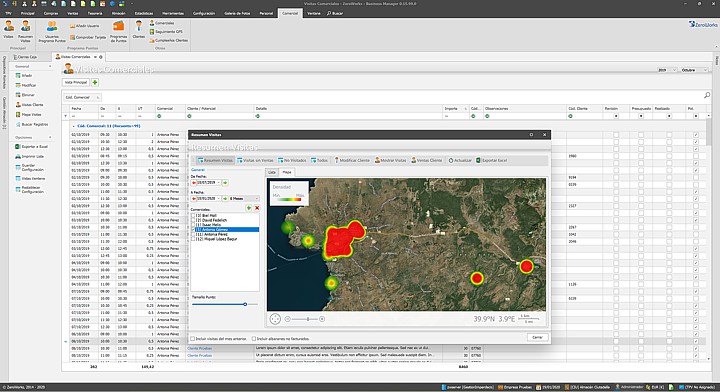The image size is (720, 392).
Task: Open Programas de Puntos
Action: [118, 31]
